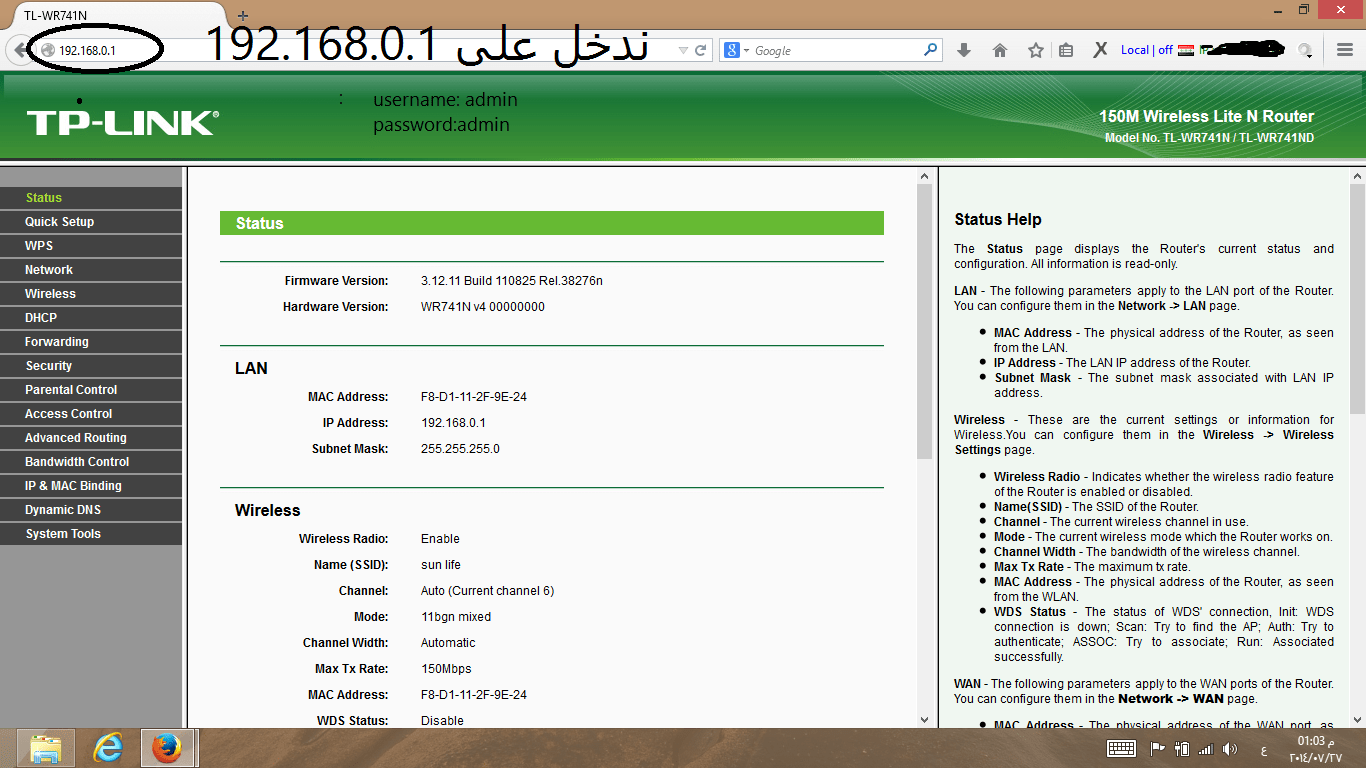Open IP & MAC Binding menu
1366x768 pixels.
point(91,486)
